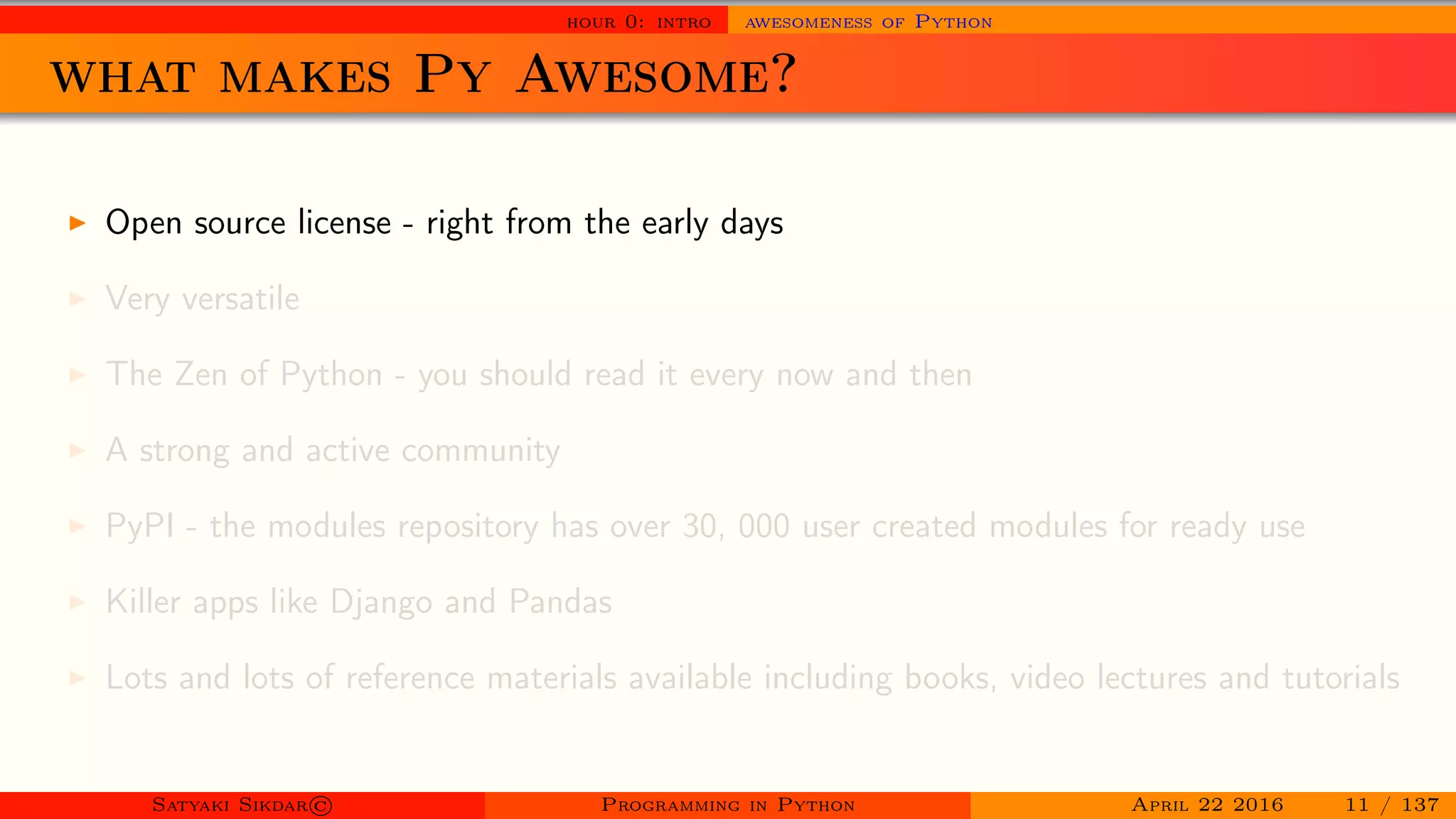Select the faded bullet before 'Very versatile'

click(77, 299)
